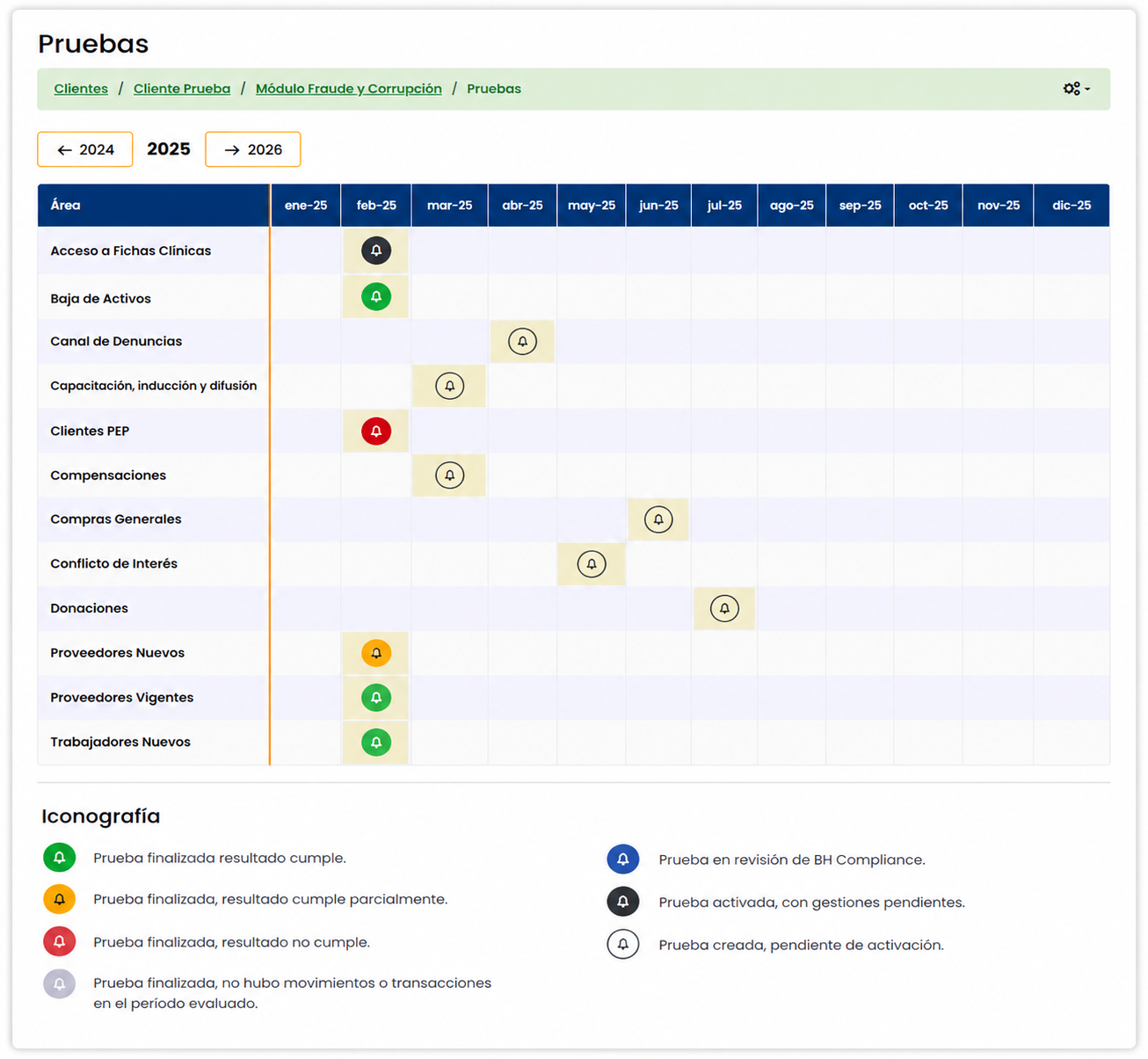Open the Canal de Denuncias bell in abr-25
Screen dimensions: 1148x1059
[522, 341]
